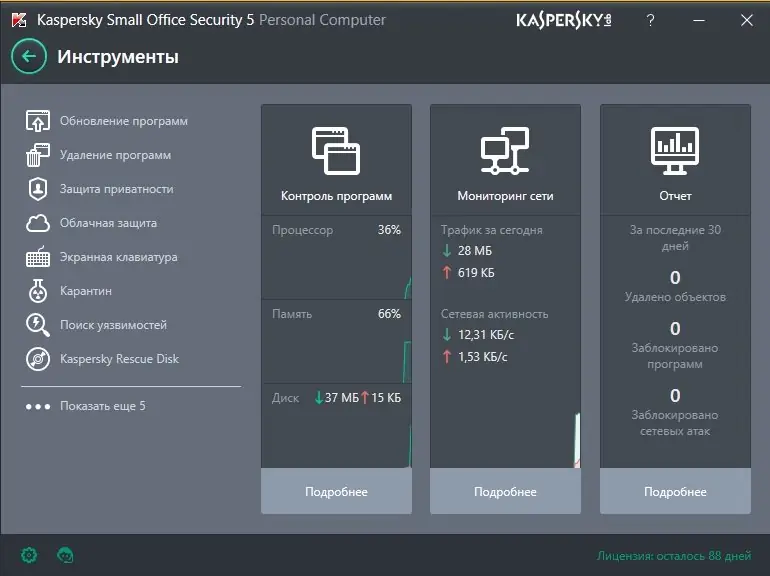Start Поиск уязвимостей
770x576 pixels.
click(113, 325)
